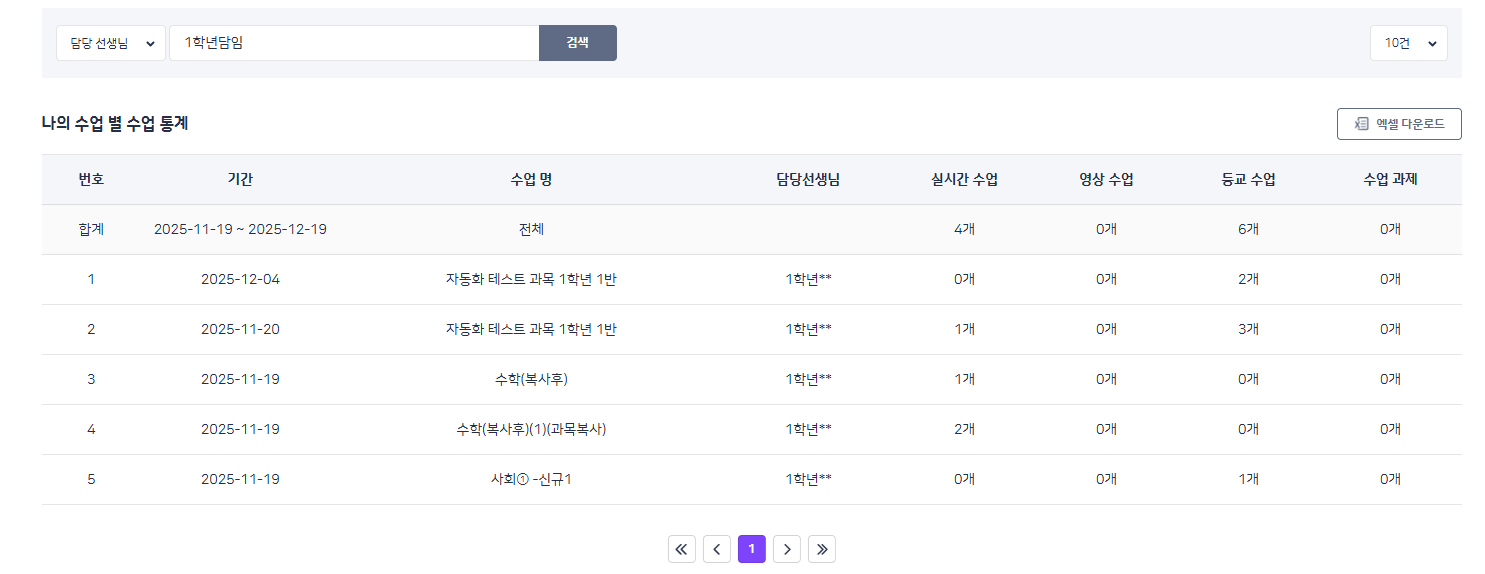Go to next page arrow
Screen dimensions: 1485x574
787,549
